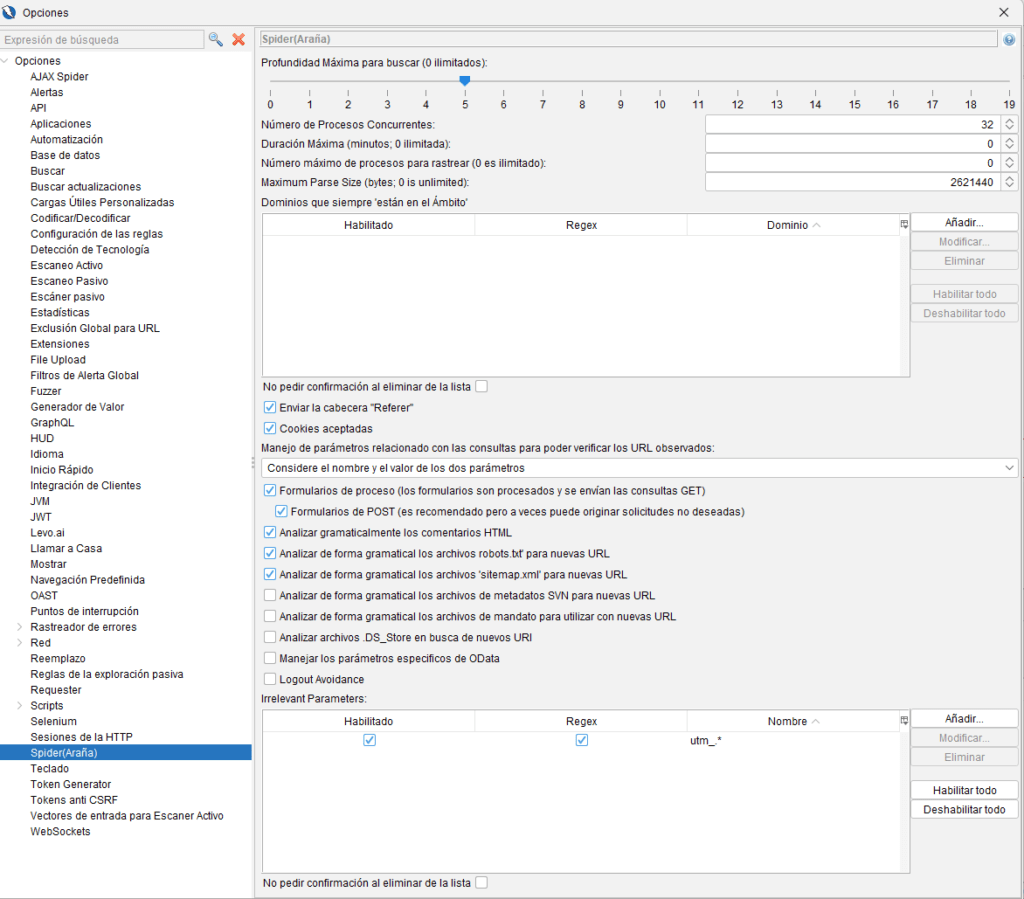Click the 'Número de Procesos Concurrentes' field
Screen dimensions: 1024x899
click(852, 124)
